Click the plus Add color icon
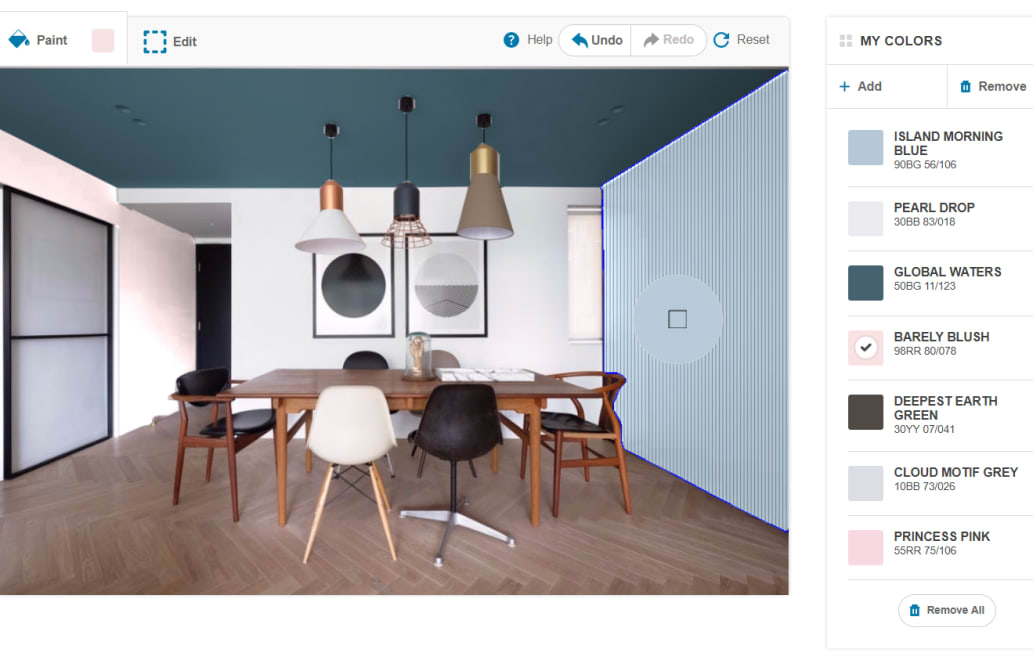This screenshot has width=1033, height=660. pos(844,87)
